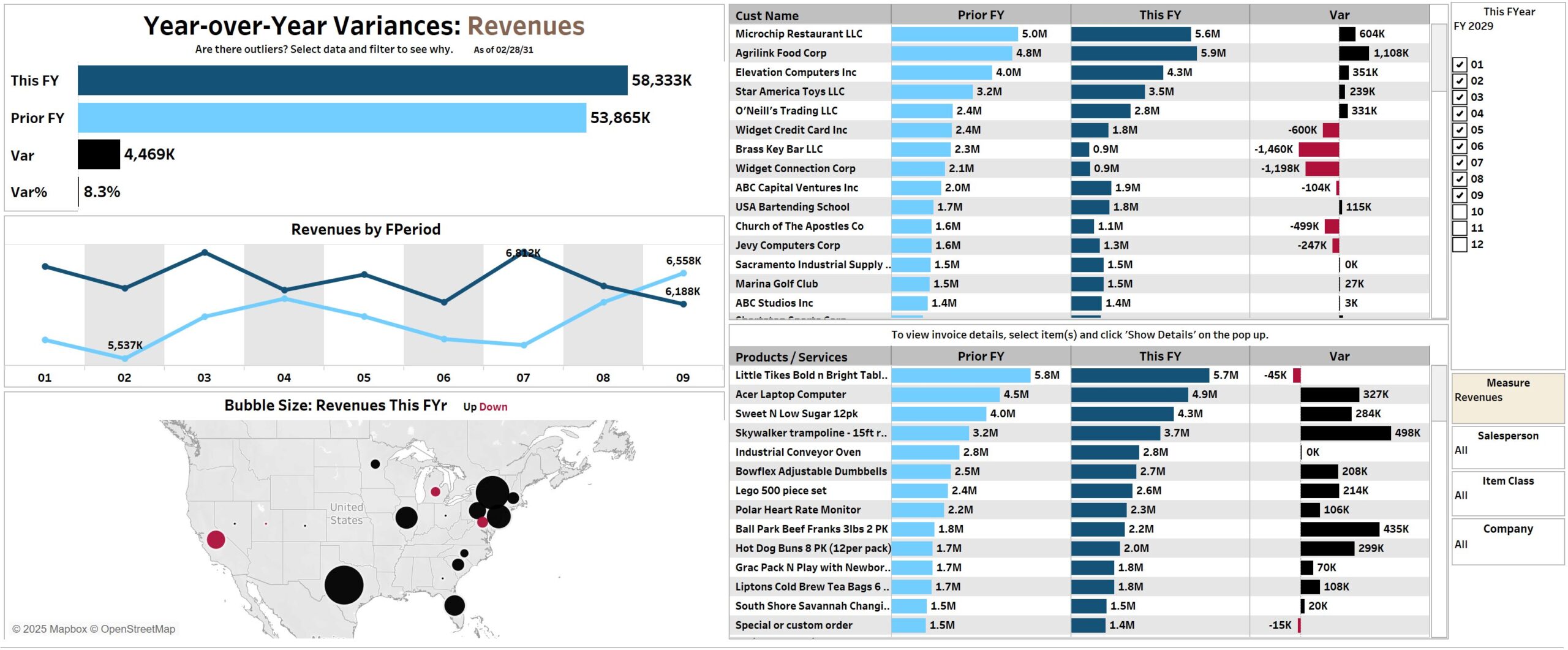Click the Microchip Restaurant LLC customer name
This screenshot has height=650, width=1568.
[x=799, y=34]
